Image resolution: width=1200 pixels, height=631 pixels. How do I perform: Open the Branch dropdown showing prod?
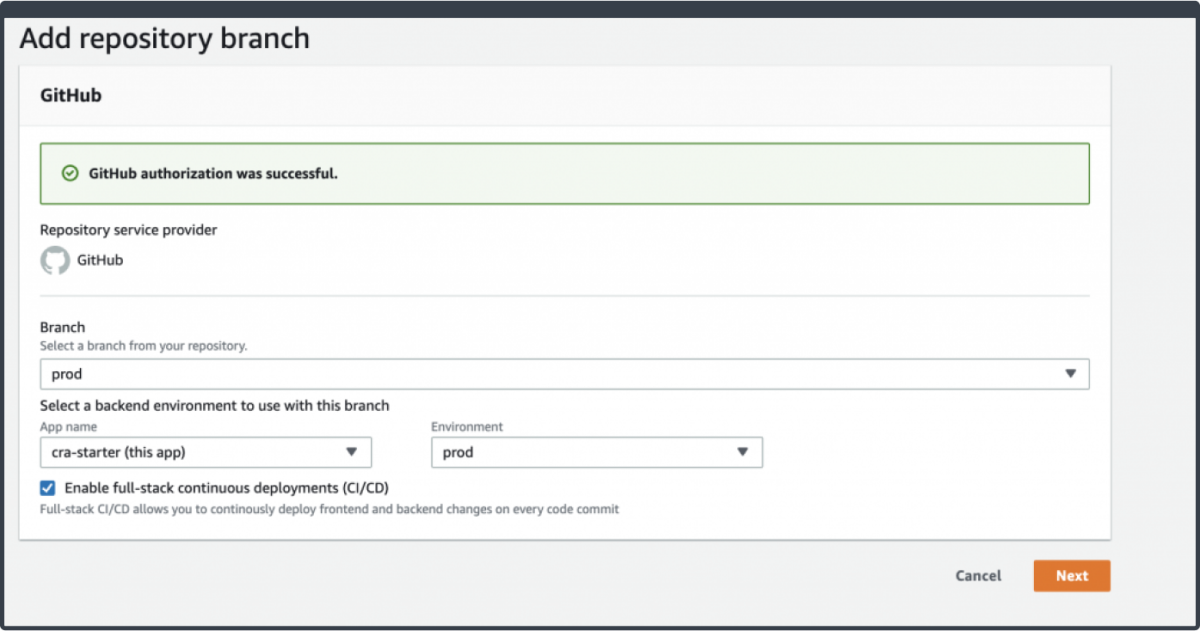564,374
